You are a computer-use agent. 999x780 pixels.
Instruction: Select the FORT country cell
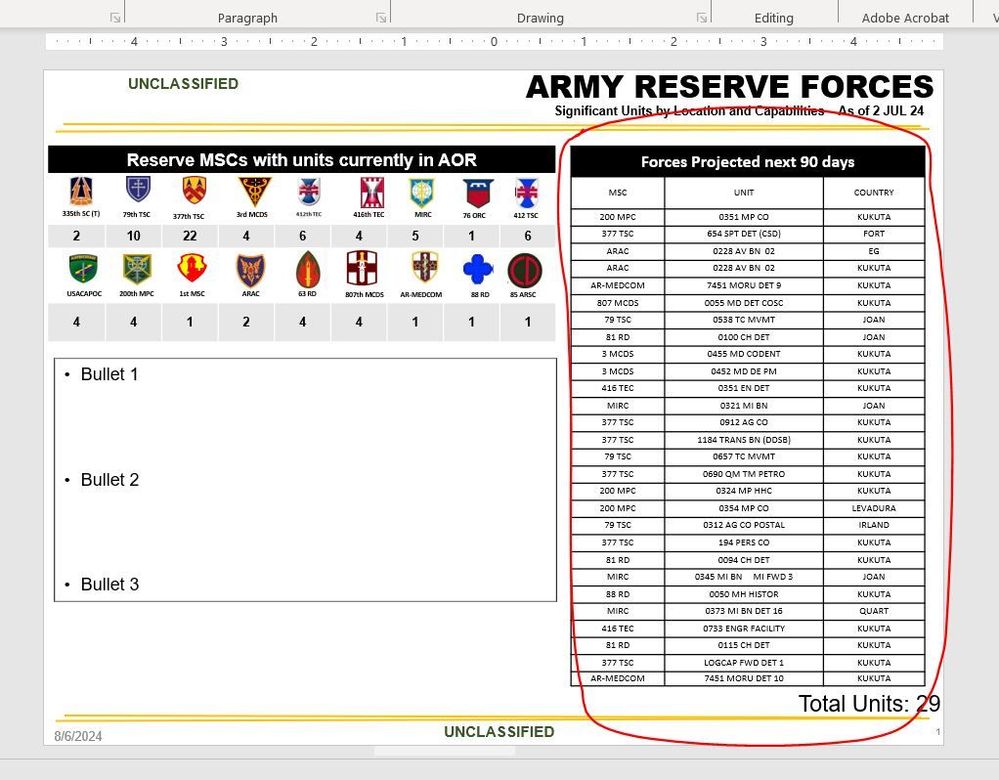point(873,234)
